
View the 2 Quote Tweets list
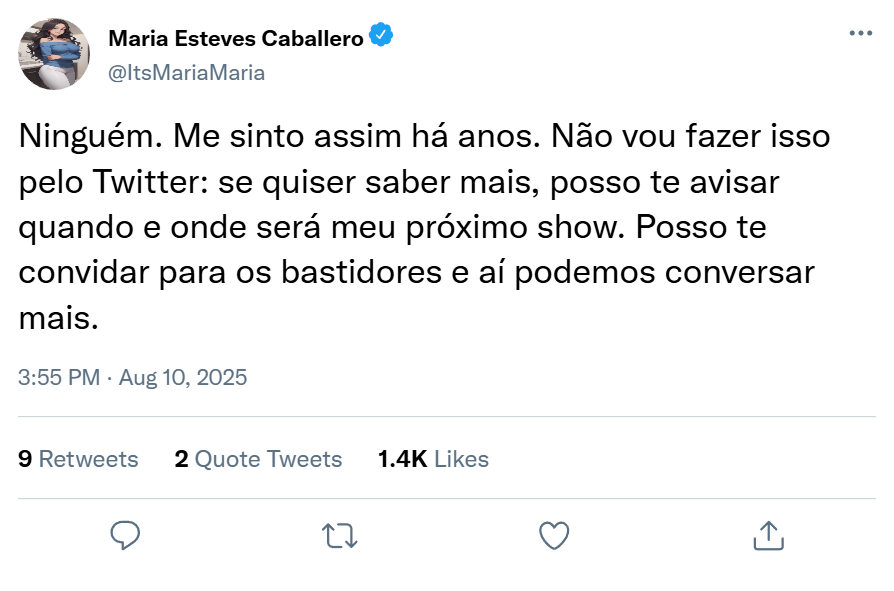(x=258, y=459)
